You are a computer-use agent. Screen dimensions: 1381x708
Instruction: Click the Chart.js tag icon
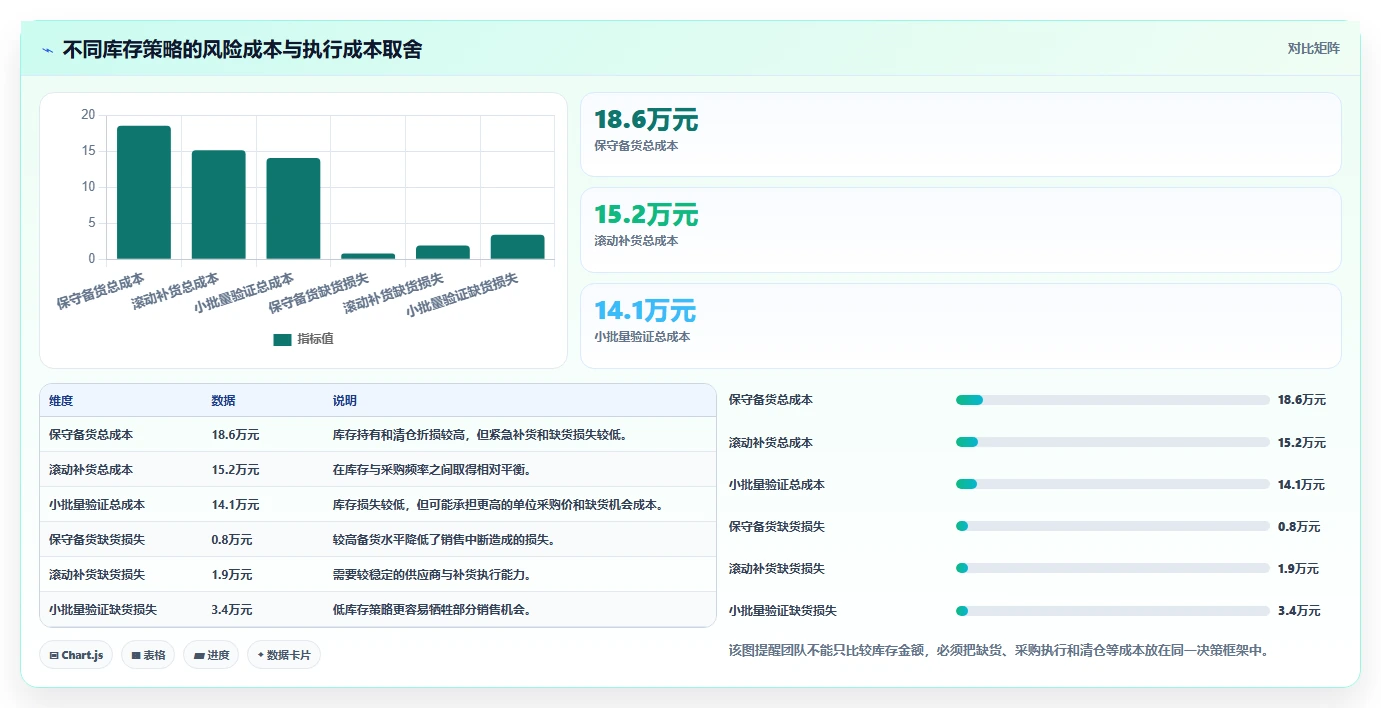point(54,656)
